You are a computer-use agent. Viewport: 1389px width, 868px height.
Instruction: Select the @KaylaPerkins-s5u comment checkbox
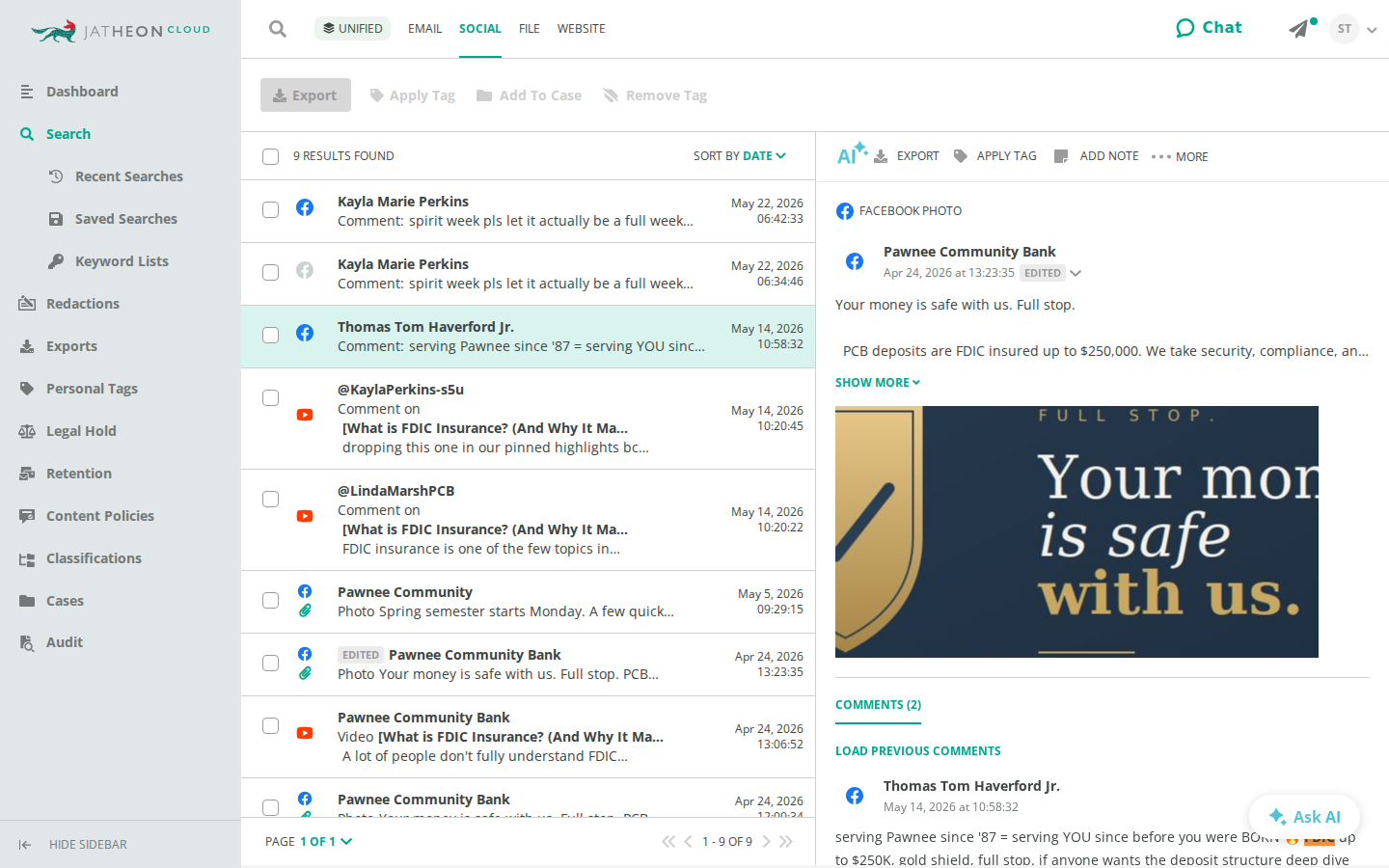coord(271,398)
